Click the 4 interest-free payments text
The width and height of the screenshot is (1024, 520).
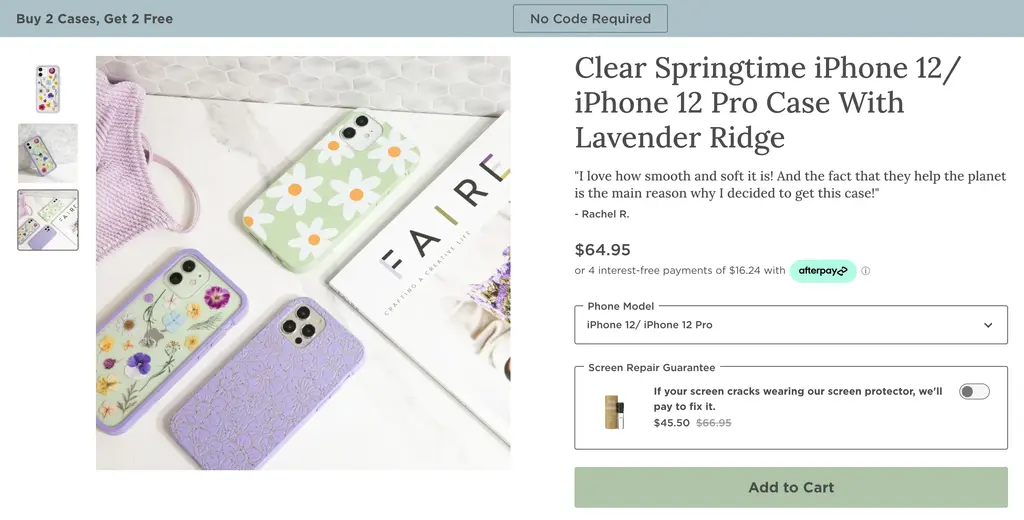coord(680,271)
